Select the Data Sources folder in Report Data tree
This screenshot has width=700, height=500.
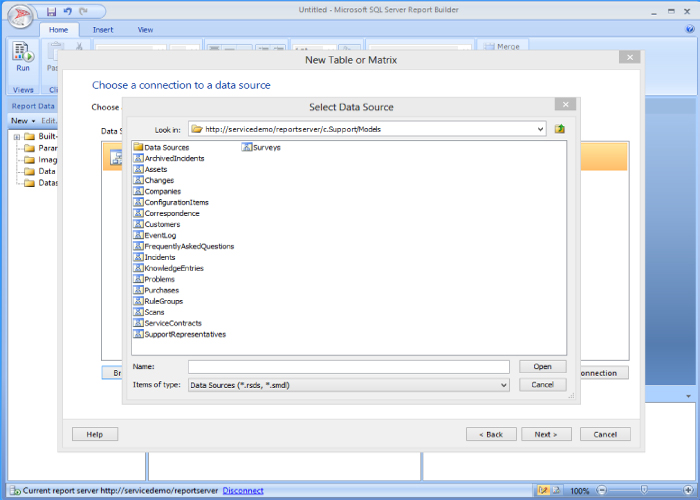[x=40, y=171]
